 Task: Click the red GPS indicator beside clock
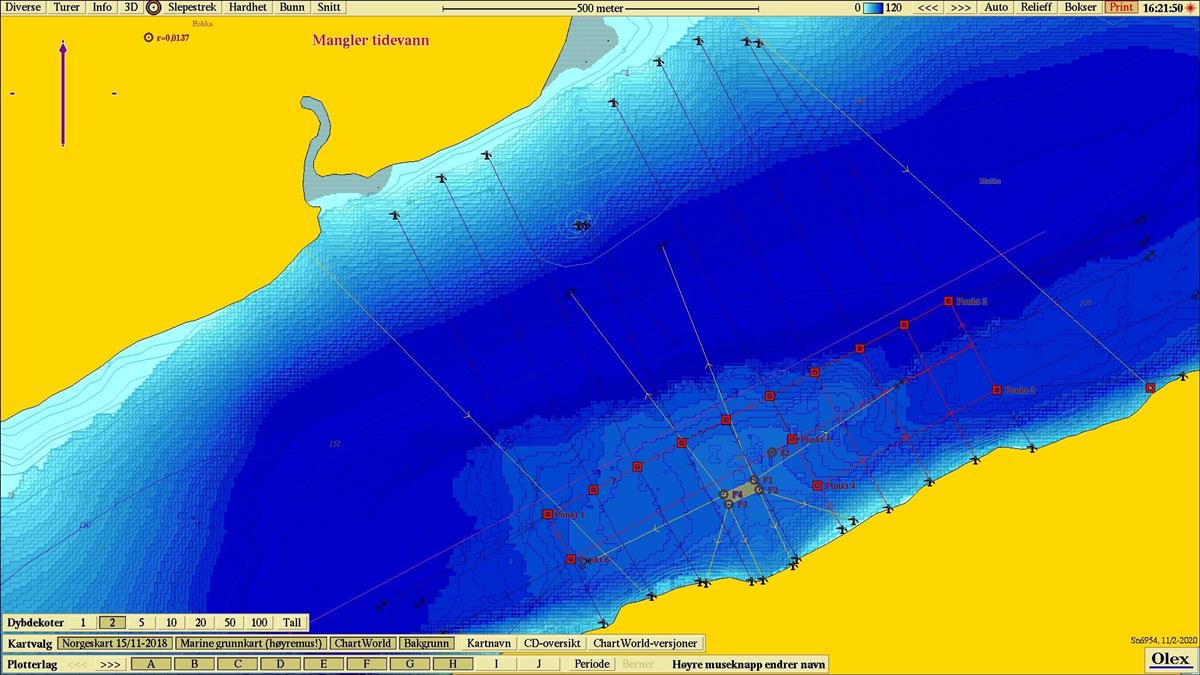pyautogui.click(x=1190, y=7)
